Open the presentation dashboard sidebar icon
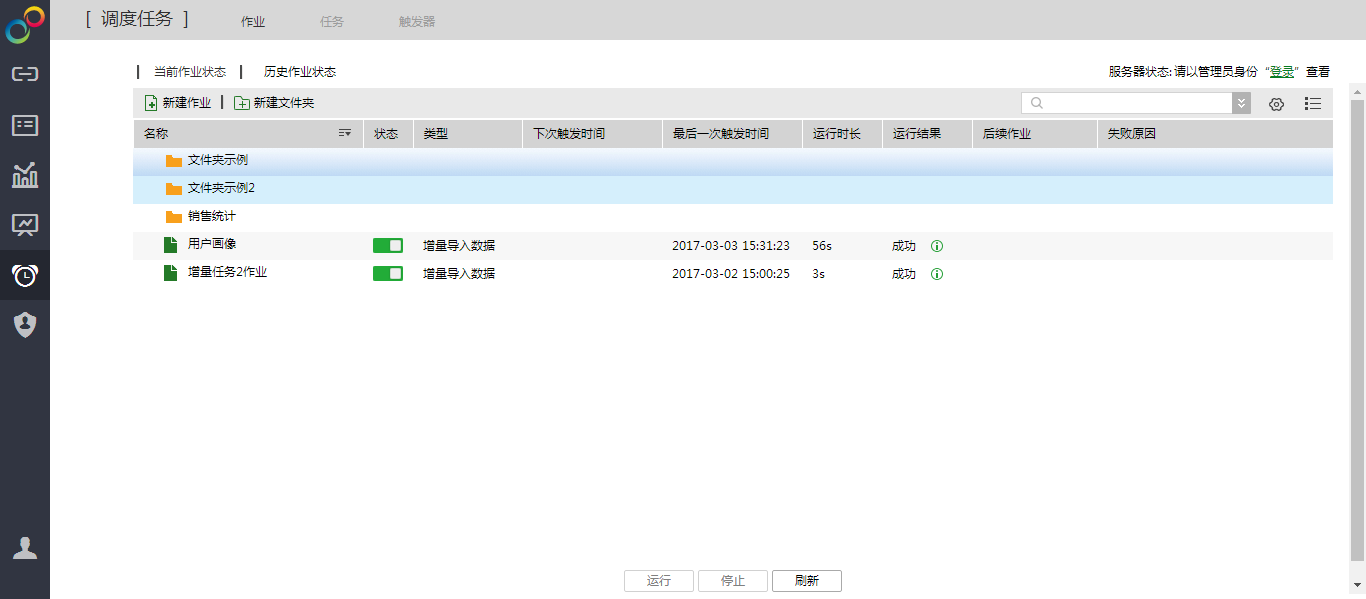Screen dimensions: 1366x599 click(25, 225)
